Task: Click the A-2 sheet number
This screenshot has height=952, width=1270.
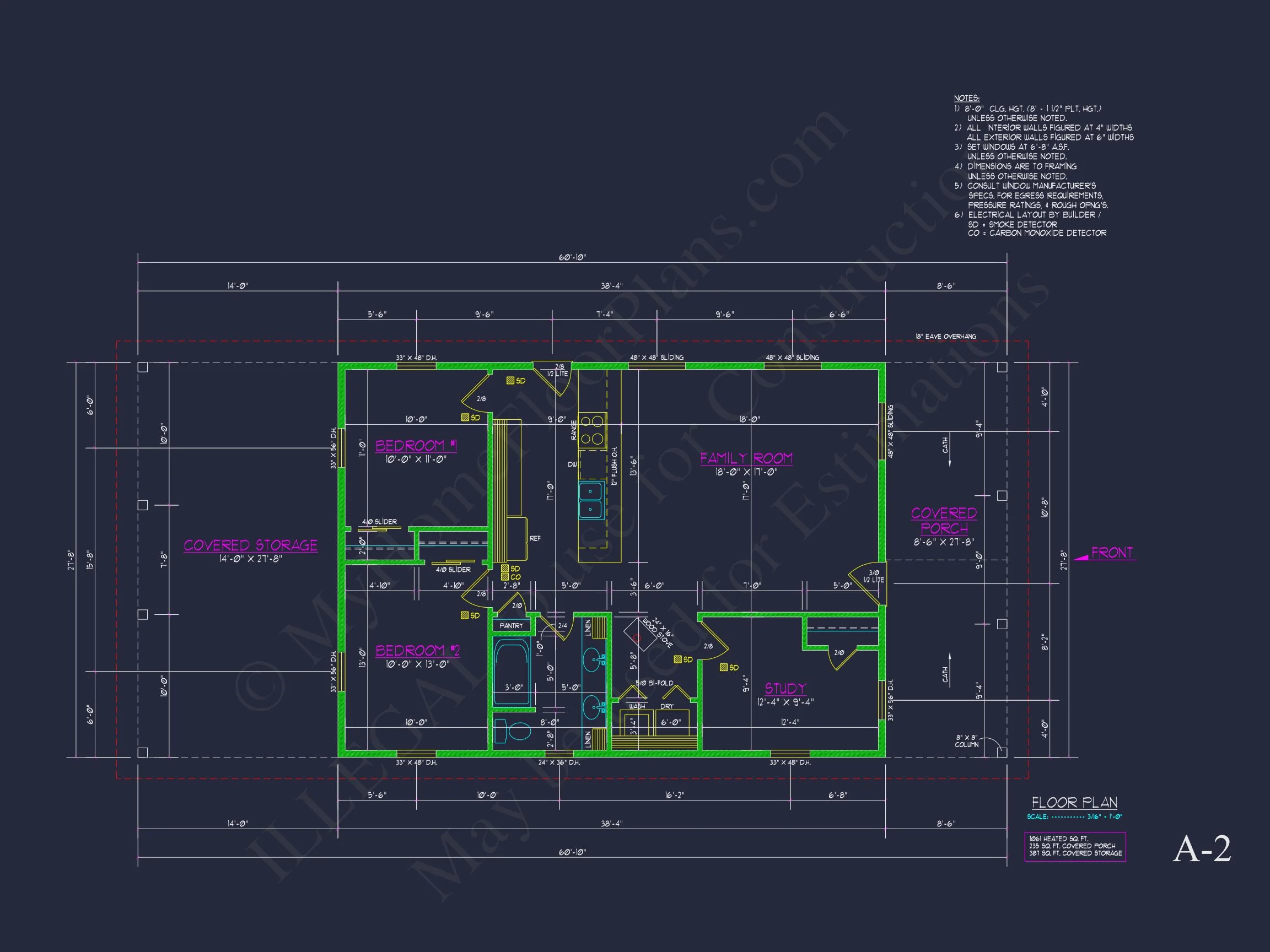Action: pos(1202,849)
